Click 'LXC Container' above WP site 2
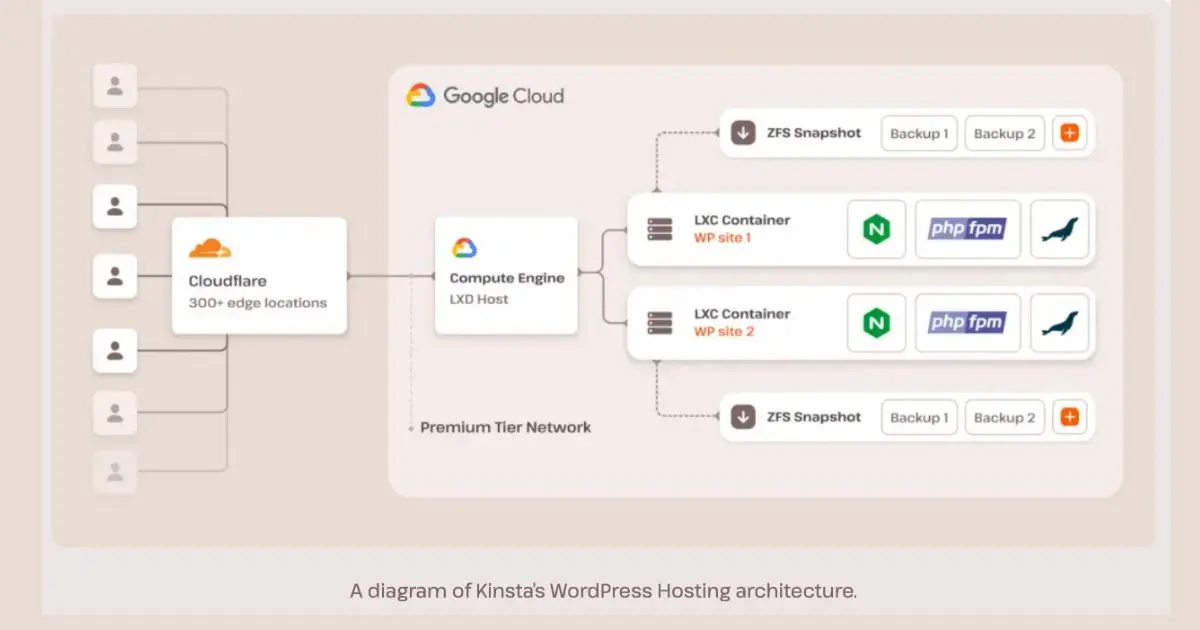This screenshot has height=630, width=1200. [742, 314]
